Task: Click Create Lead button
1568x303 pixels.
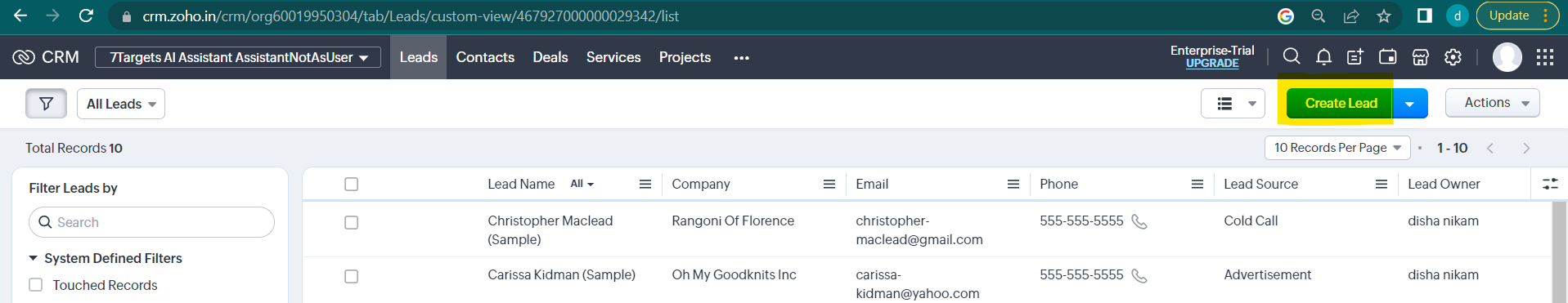Action: click(x=1341, y=104)
